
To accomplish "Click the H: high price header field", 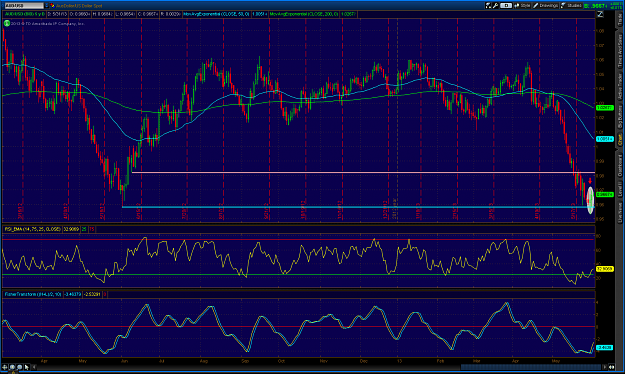I will tap(103, 14).
